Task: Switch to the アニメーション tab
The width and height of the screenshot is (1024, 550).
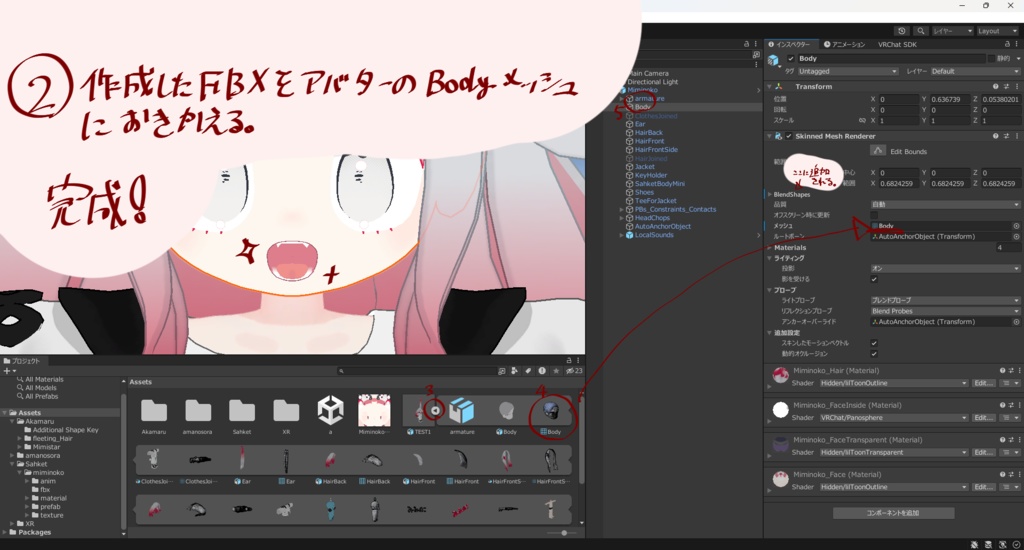Action: pyautogui.click(x=844, y=44)
